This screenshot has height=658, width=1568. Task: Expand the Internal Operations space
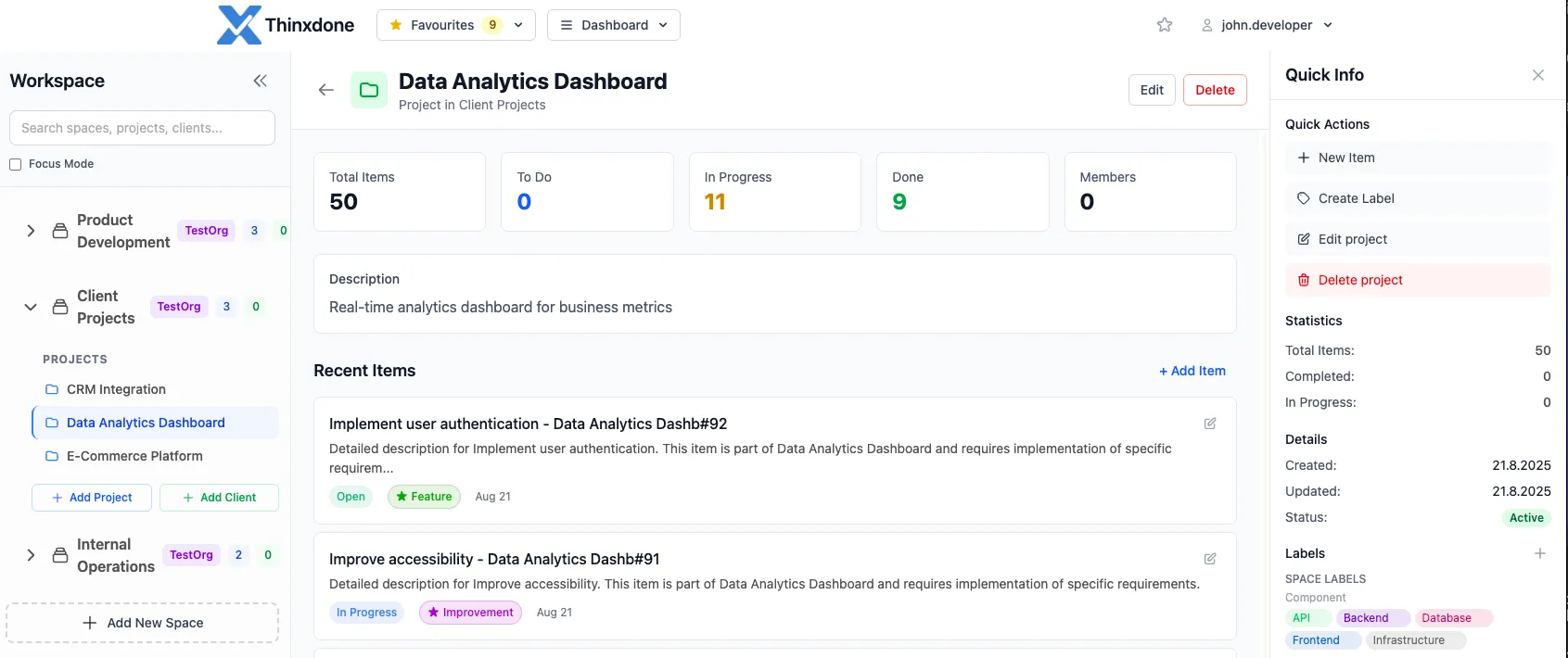31,555
